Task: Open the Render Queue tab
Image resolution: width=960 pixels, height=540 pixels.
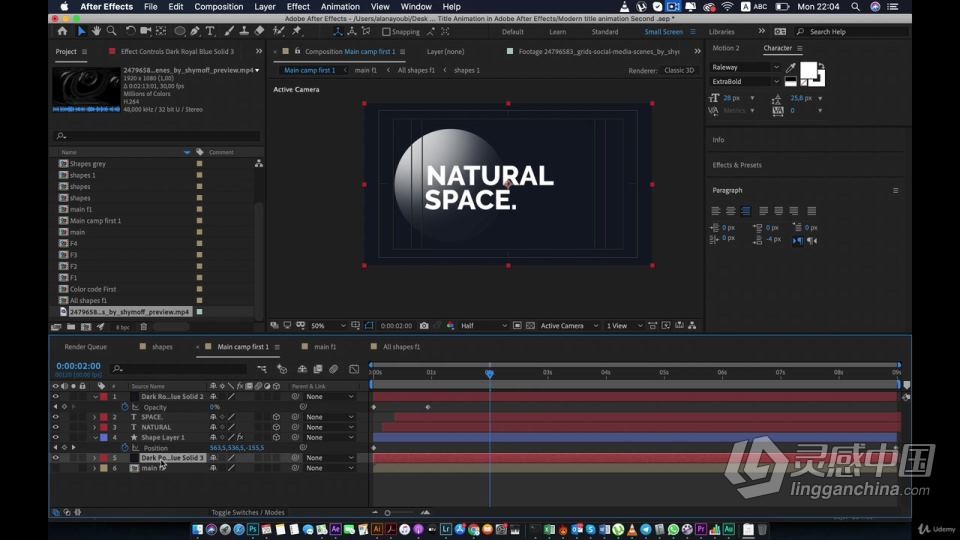Action: click(86, 347)
